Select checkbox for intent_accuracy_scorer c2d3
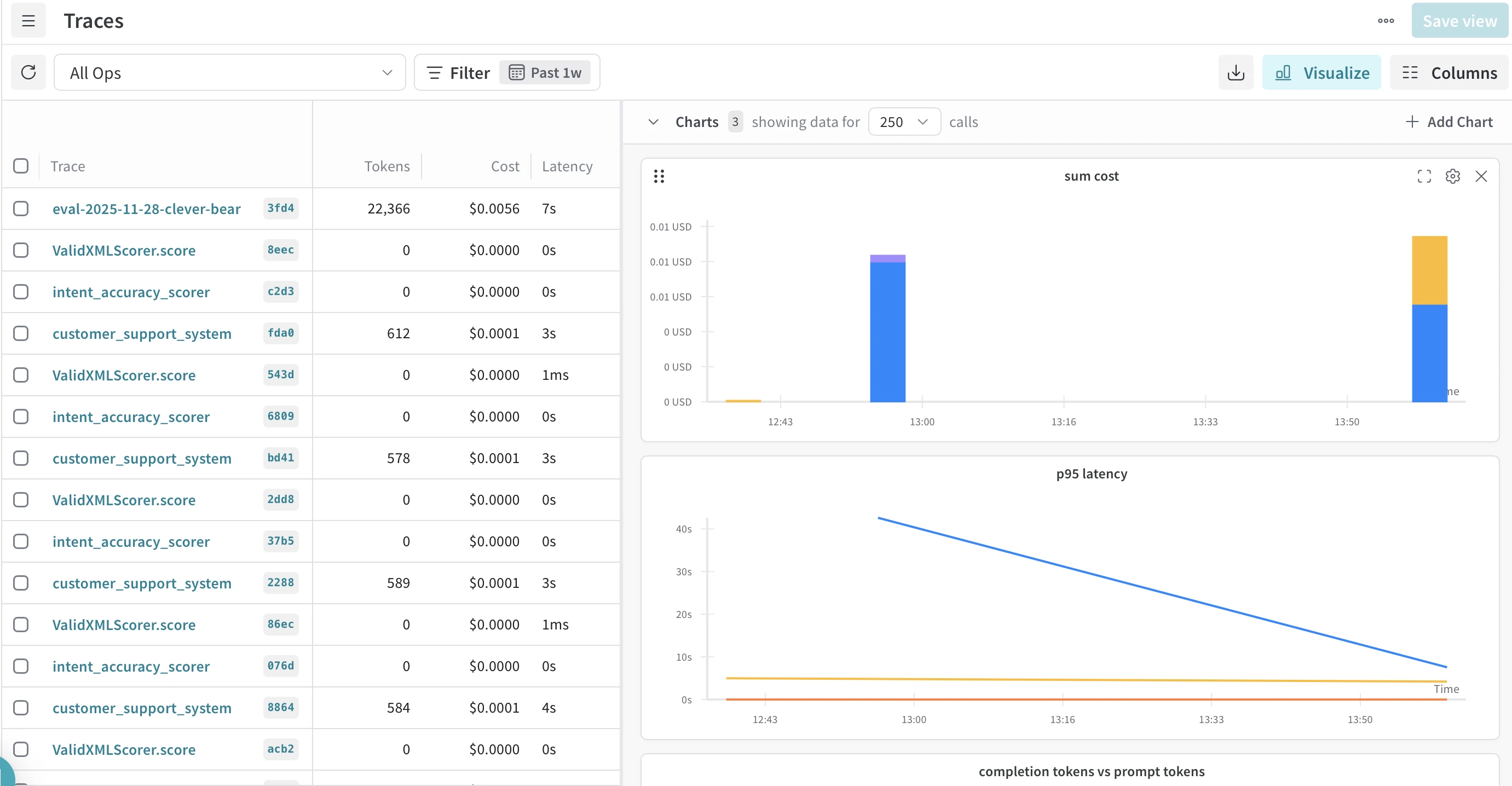This screenshot has height=786, width=1512. click(21, 292)
